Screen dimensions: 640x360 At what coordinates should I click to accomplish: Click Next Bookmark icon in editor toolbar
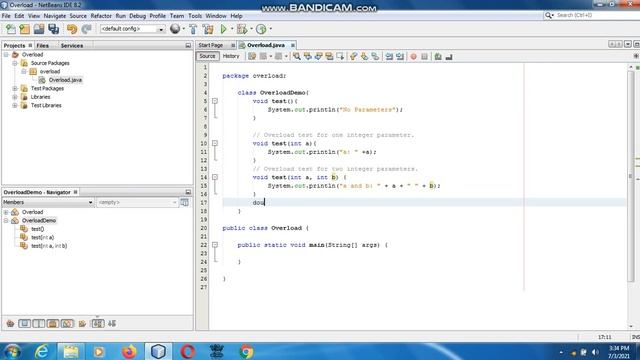364,56
